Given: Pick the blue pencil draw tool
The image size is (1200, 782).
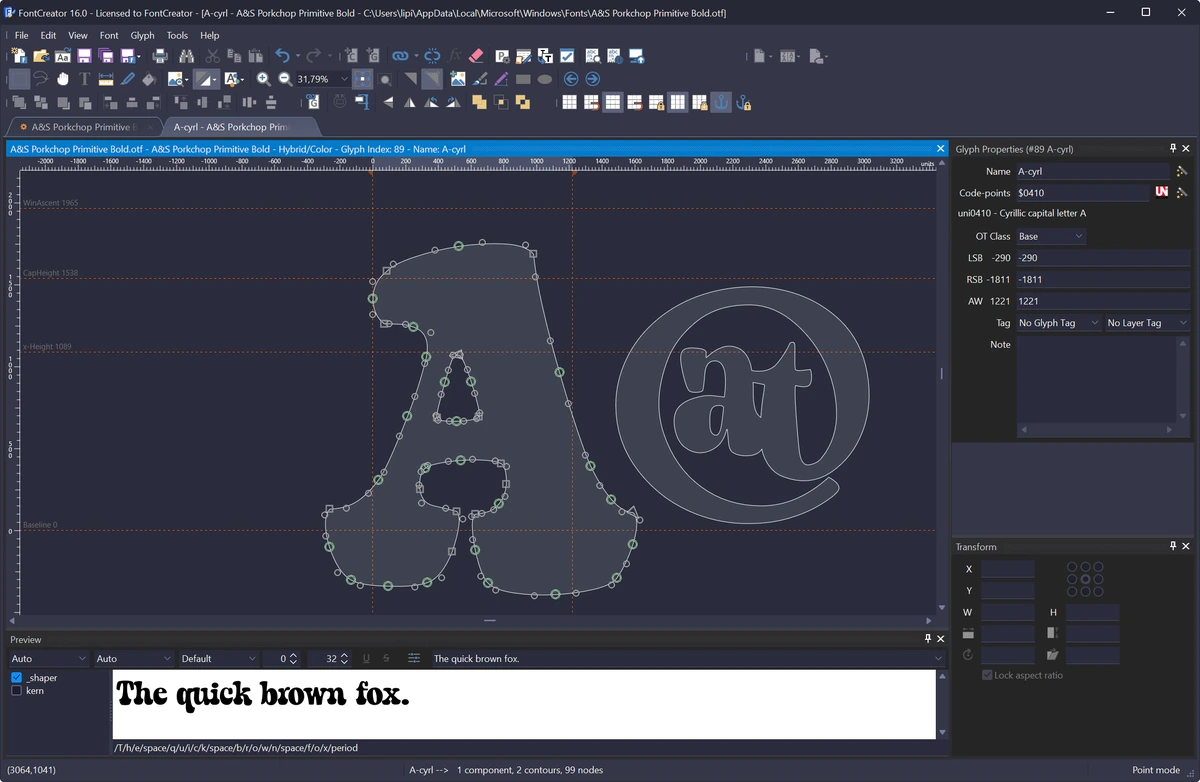Looking at the screenshot, I should pos(128,79).
